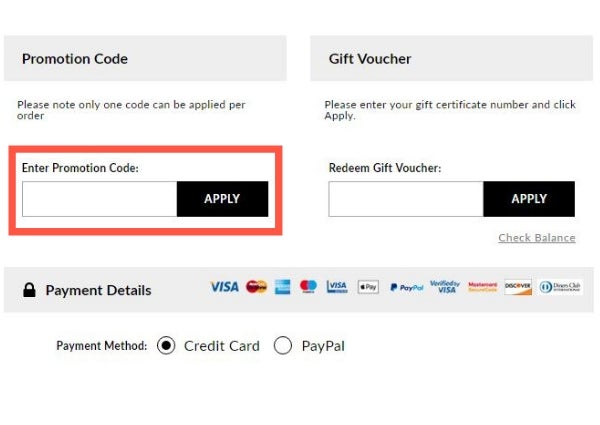
Task: Click the Verified by Visa logo
Action: 445,287
